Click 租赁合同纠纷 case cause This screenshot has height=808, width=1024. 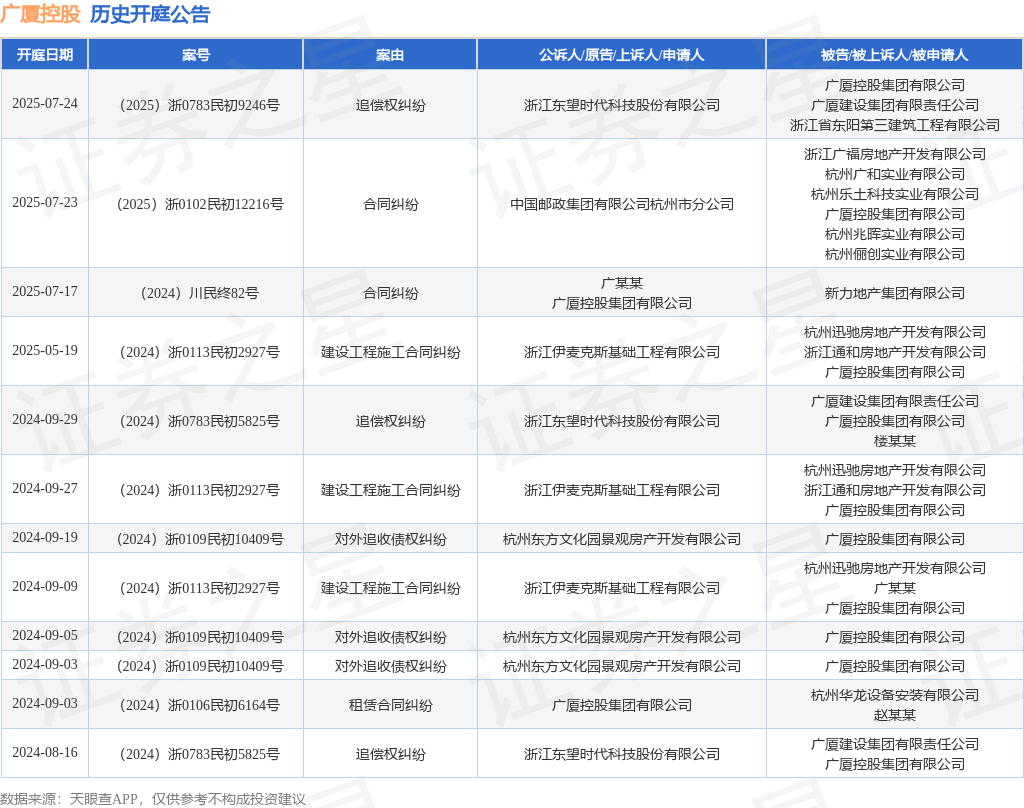coord(390,705)
